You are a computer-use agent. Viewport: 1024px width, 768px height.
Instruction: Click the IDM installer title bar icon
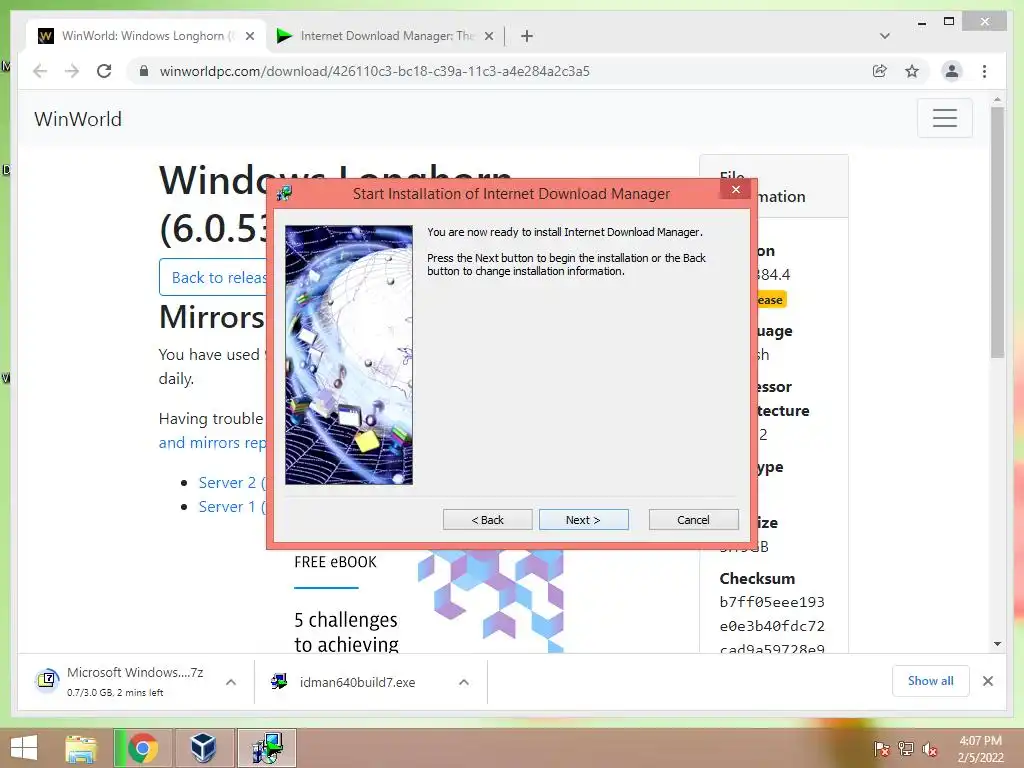(x=284, y=193)
